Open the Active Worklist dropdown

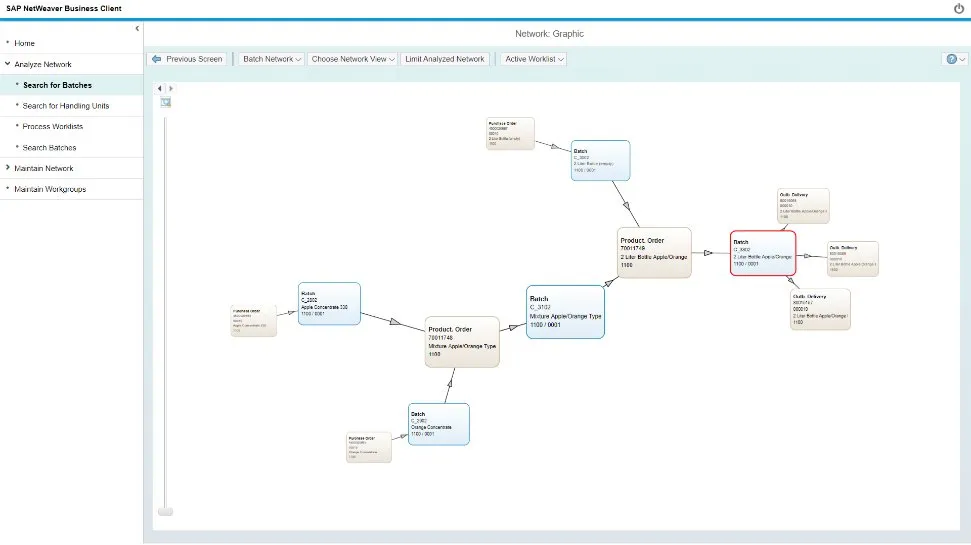point(534,59)
